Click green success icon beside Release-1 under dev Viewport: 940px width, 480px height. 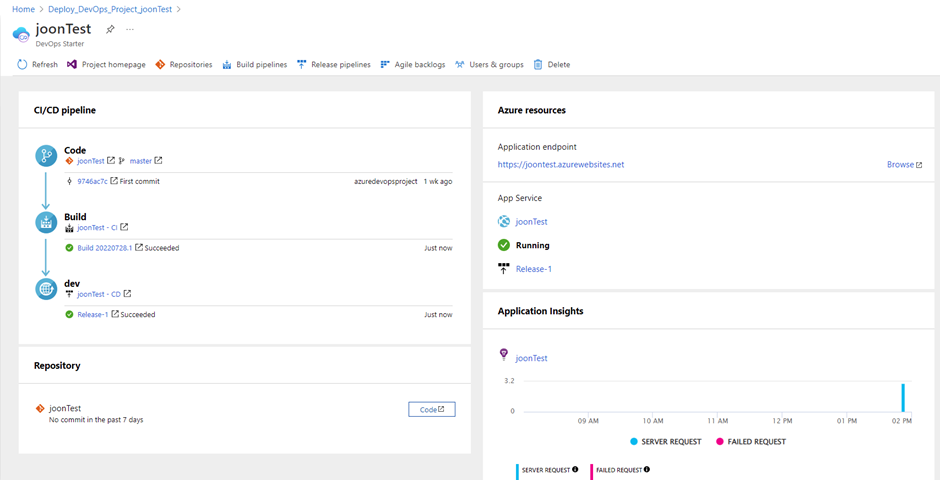(69, 314)
